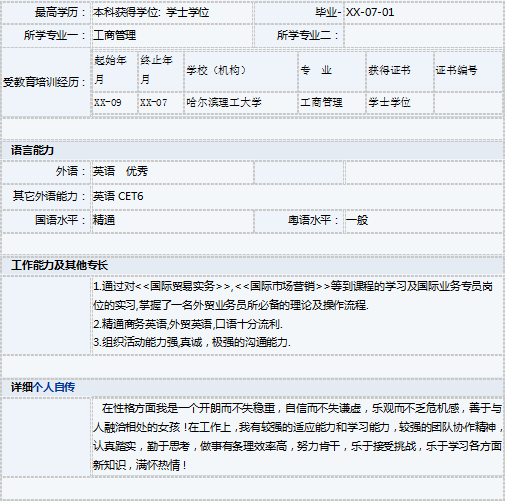Click the 精通商务英语 skills line

[188, 324]
